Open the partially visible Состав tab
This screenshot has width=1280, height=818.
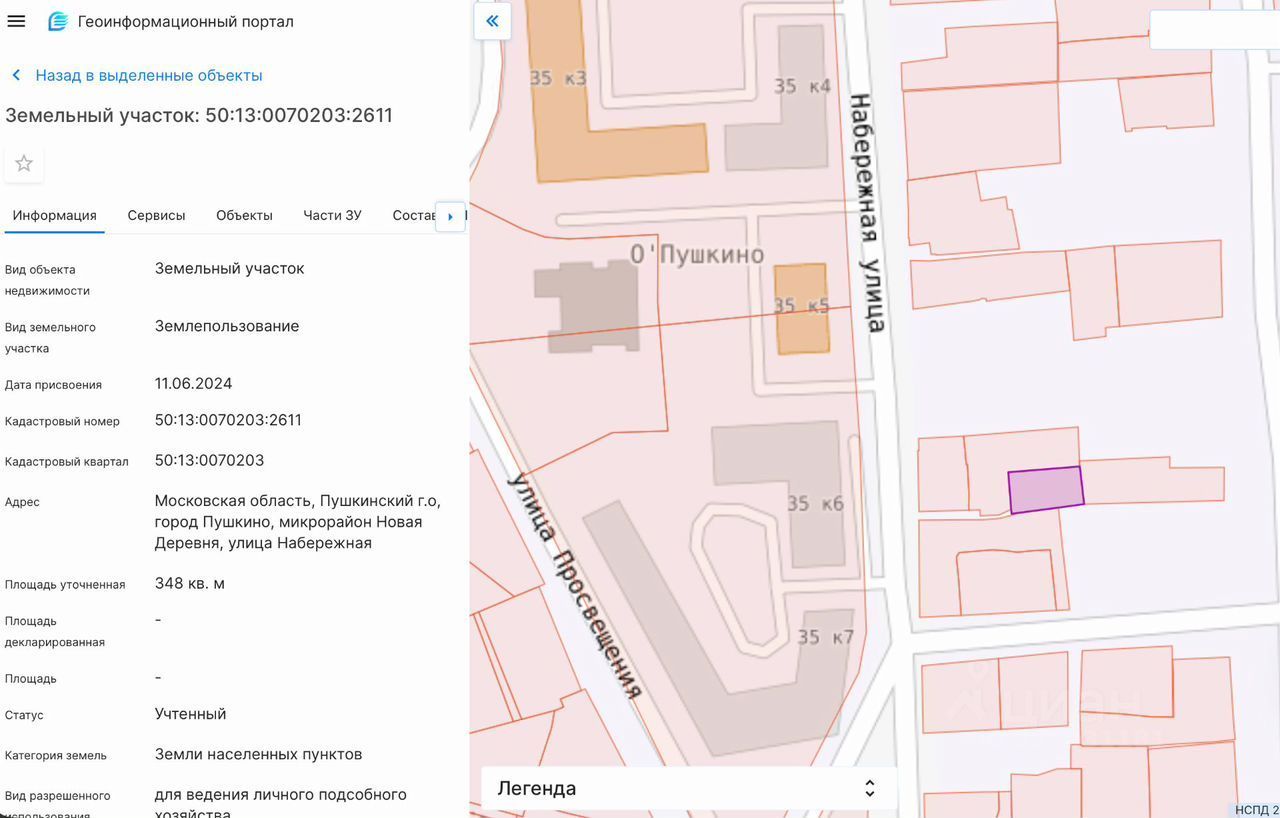(413, 215)
